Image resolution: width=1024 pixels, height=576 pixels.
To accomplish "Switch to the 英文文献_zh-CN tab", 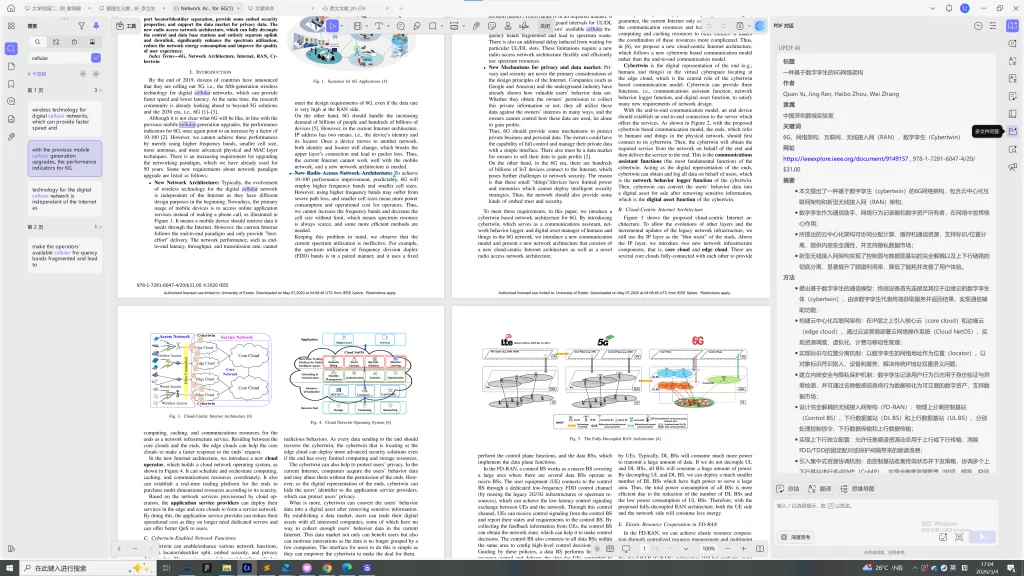I will (349, 7).
